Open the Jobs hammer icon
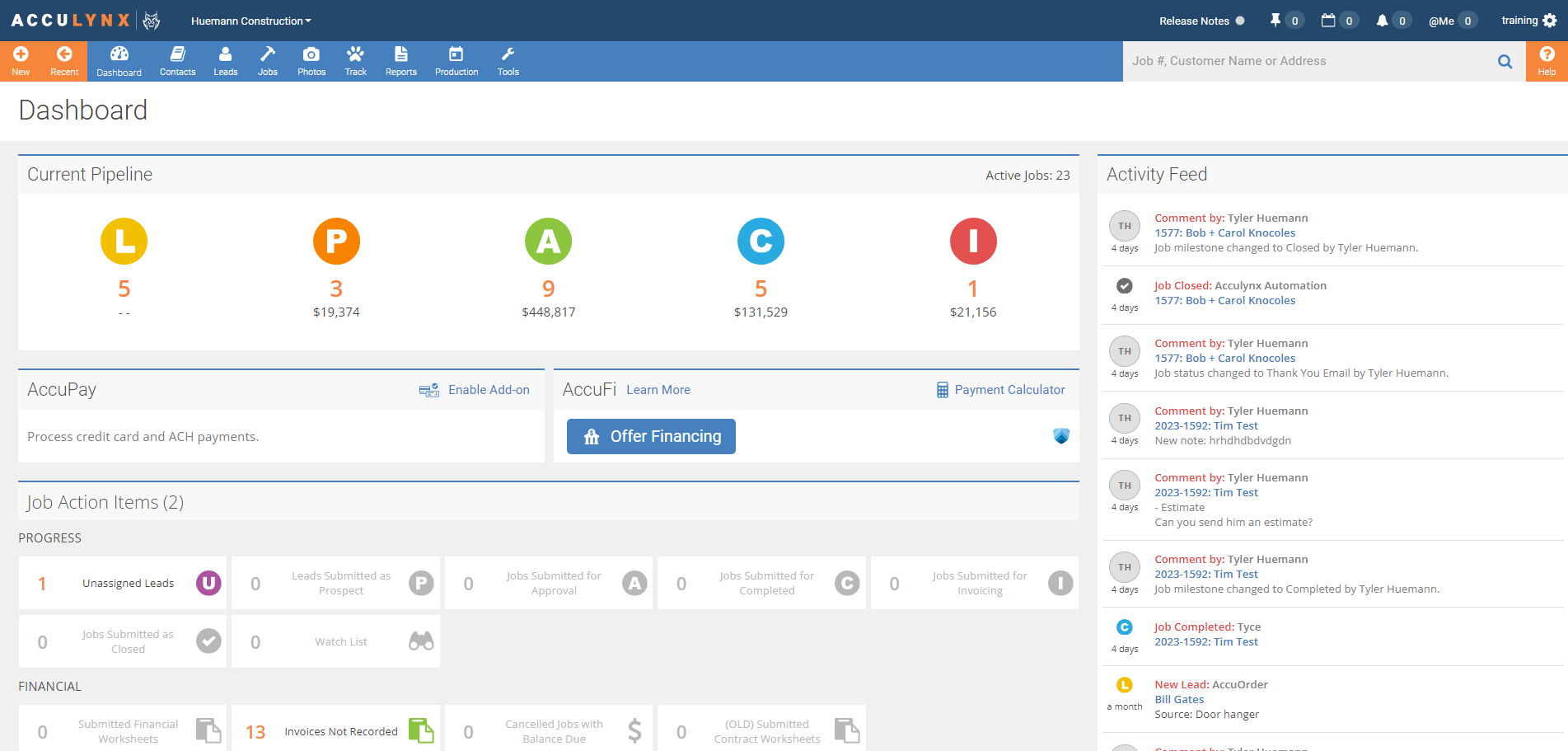The width and height of the screenshot is (1568, 751). click(x=268, y=54)
